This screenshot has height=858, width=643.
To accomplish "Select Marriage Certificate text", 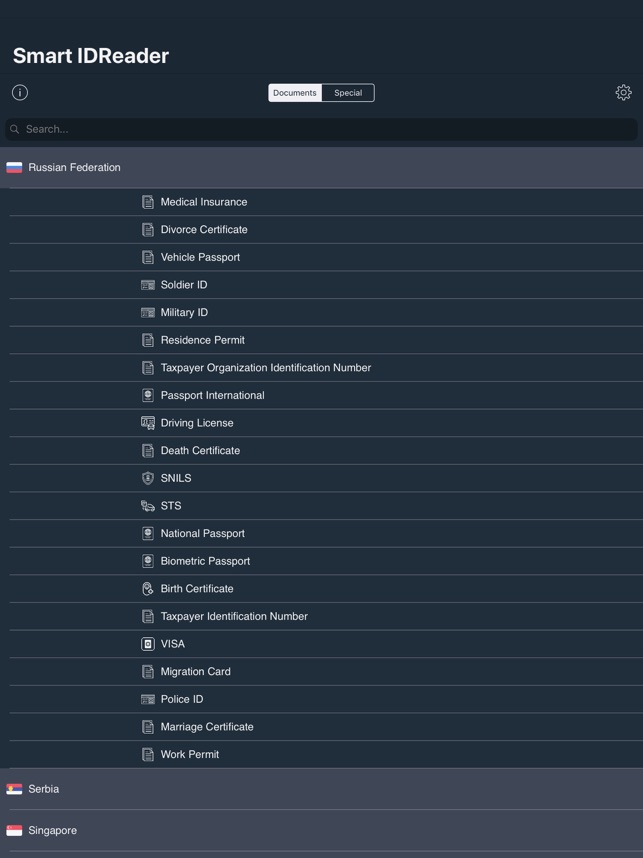I will point(207,727).
